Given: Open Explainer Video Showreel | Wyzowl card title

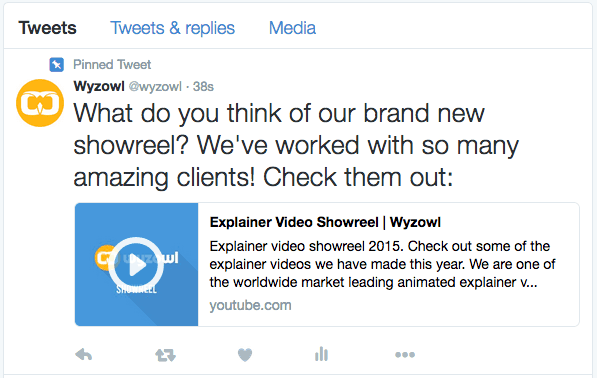Looking at the screenshot, I should click(325, 222).
